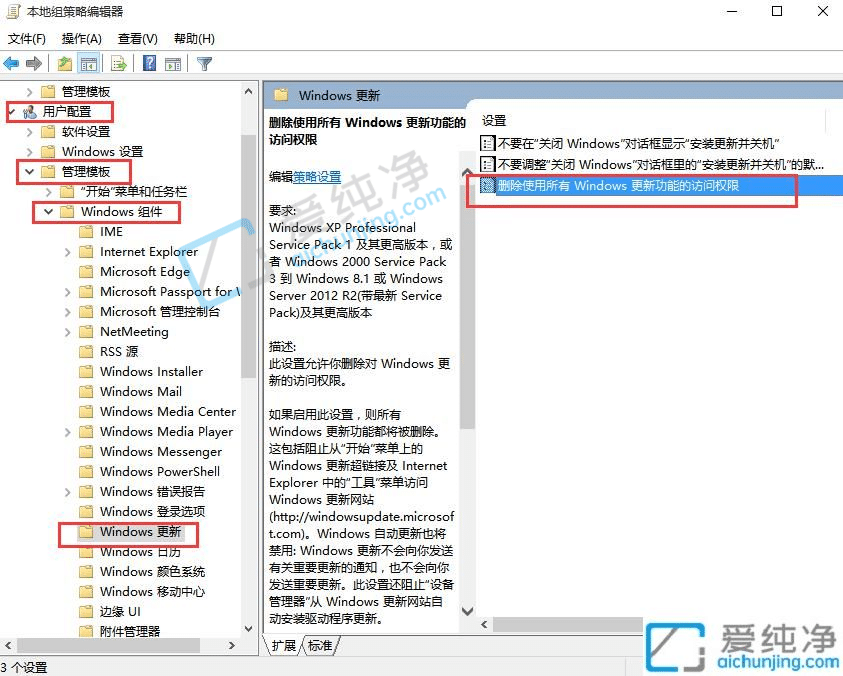Click the tree panel scrollbar down arrow

[248, 628]
